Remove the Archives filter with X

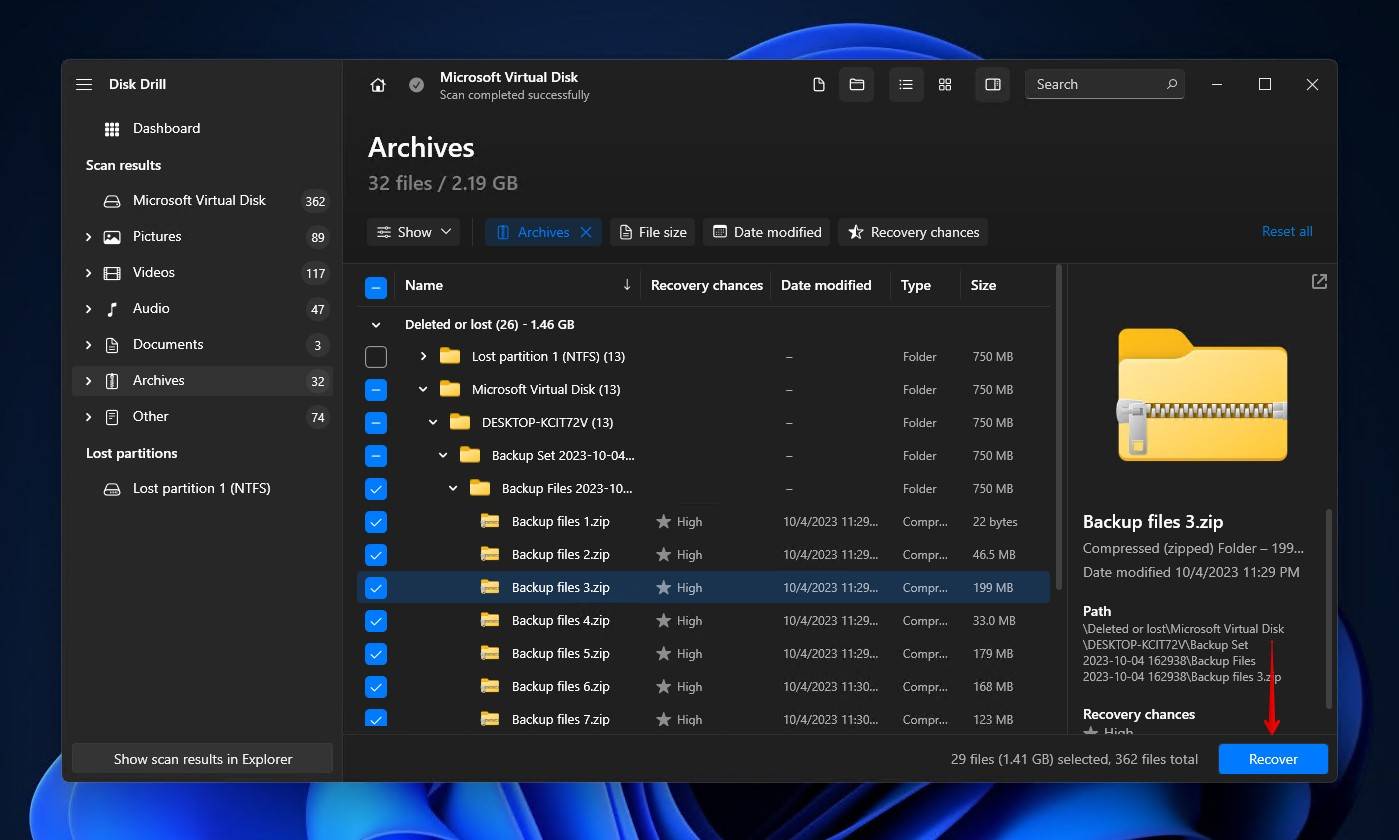point(586,232)
